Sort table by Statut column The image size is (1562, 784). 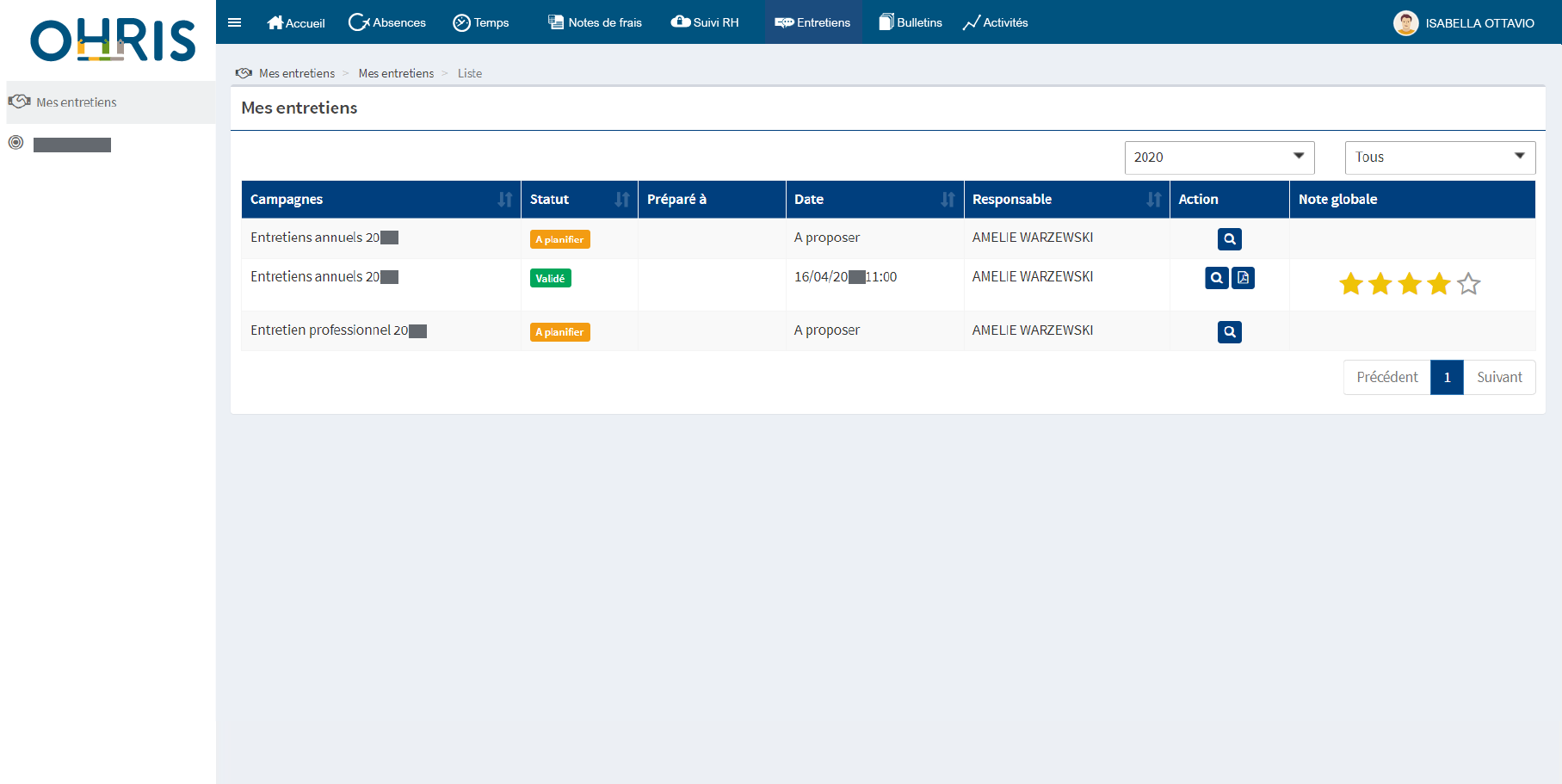tap(621, 200)
